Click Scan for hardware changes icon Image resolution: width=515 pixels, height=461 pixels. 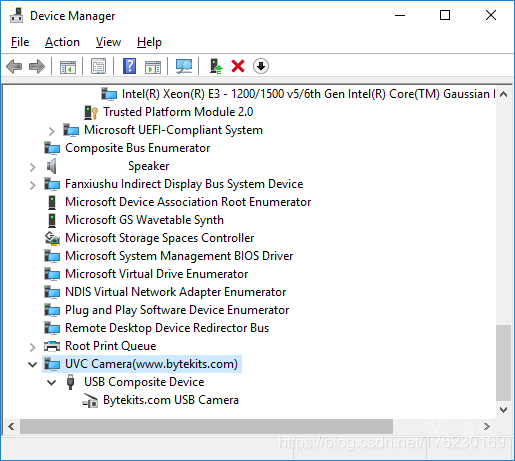coord(184,66)
